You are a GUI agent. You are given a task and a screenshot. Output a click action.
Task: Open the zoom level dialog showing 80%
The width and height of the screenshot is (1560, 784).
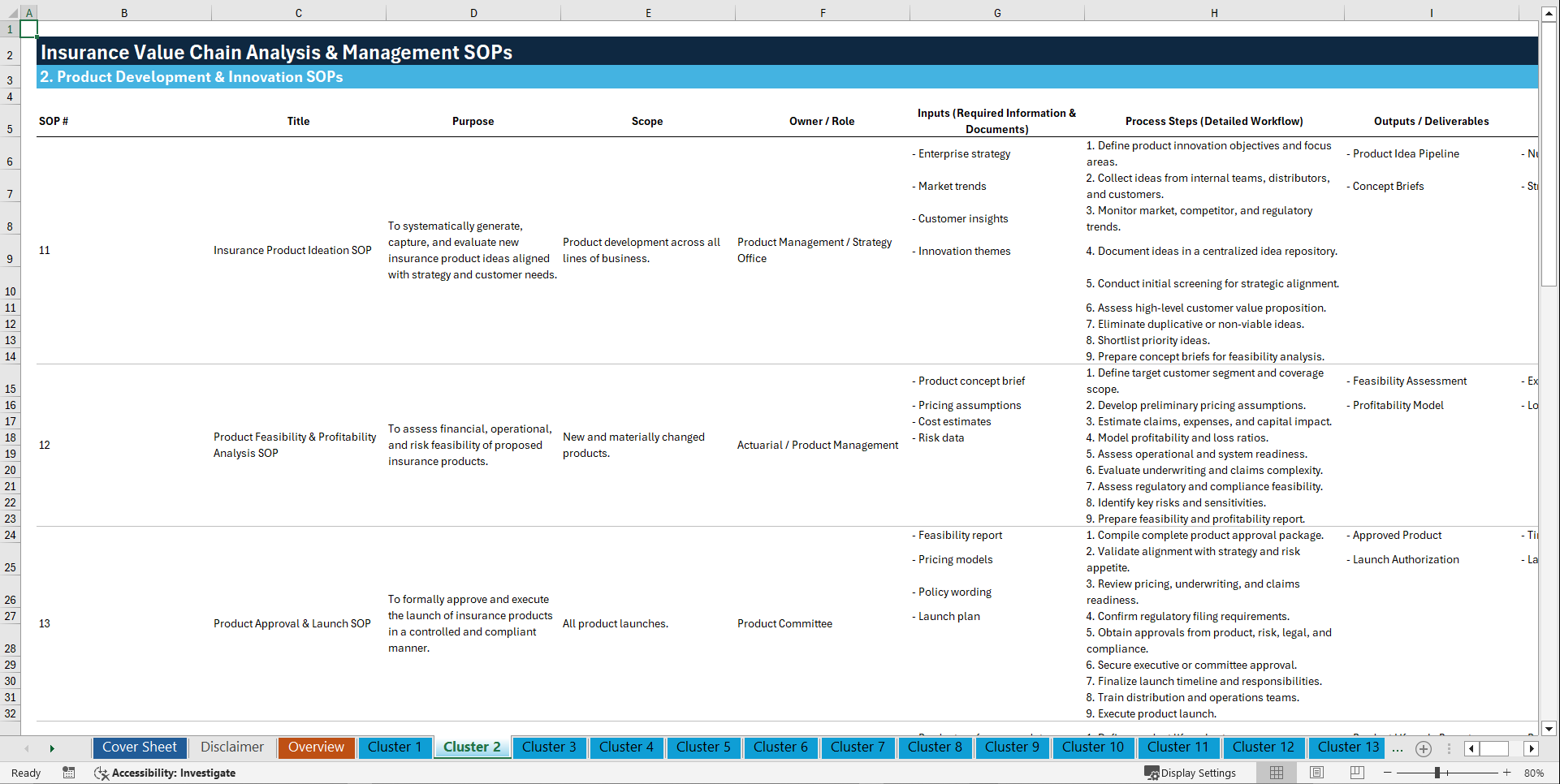[x=1534, y=773]
